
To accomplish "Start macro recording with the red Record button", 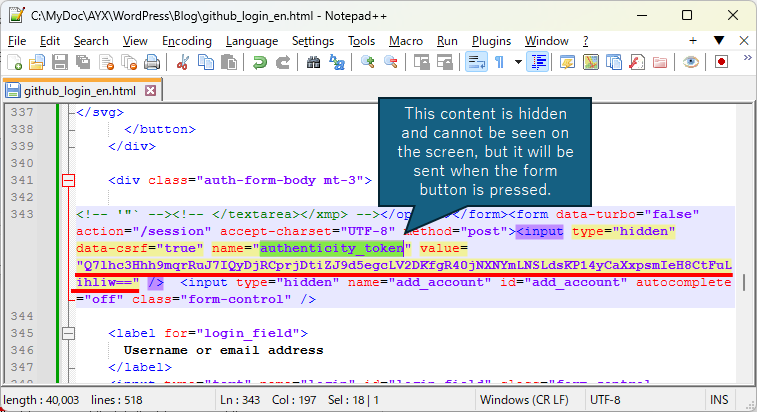I will click(x=722, y=62).
